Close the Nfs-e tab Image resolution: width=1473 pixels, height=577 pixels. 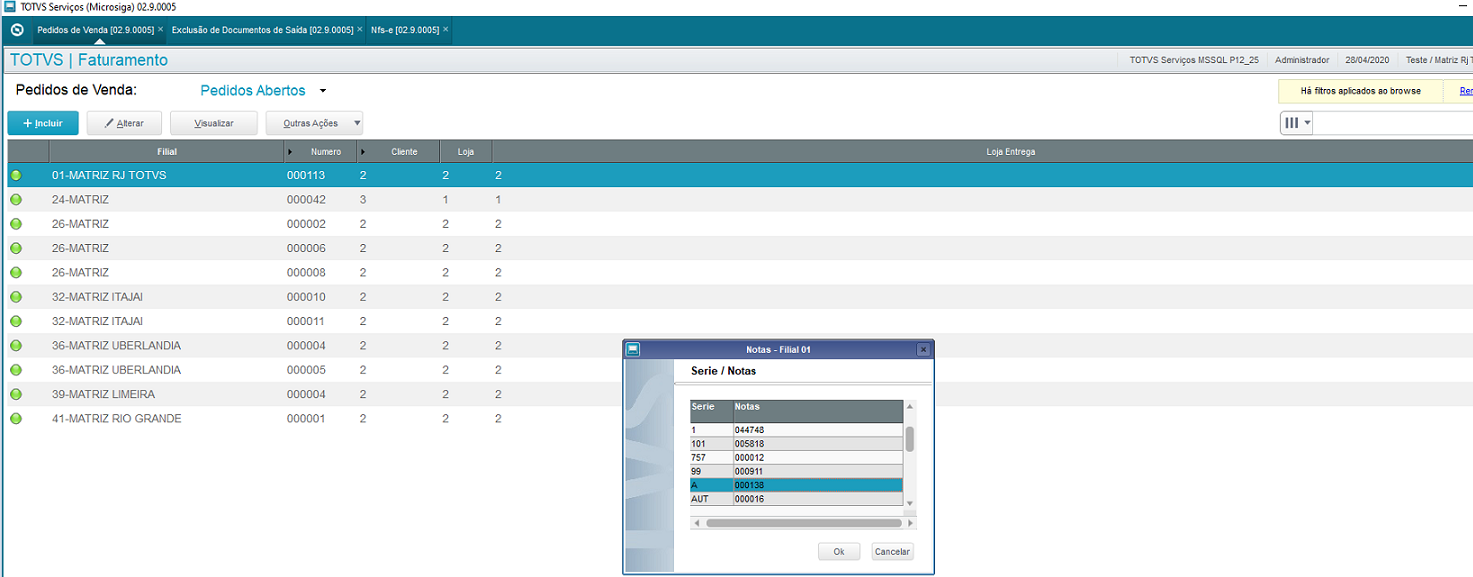[x=446, y=30]
